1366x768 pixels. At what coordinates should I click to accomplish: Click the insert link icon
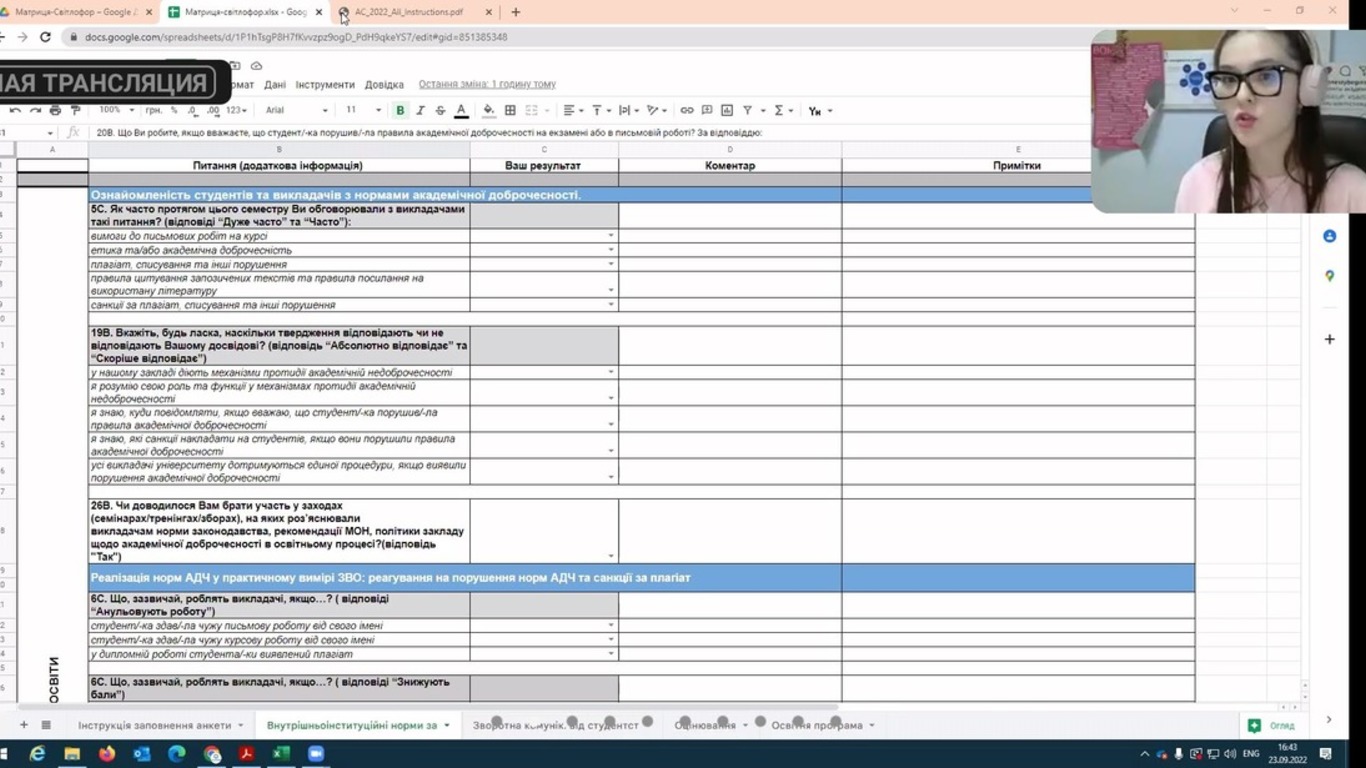(x=686, y=111)
